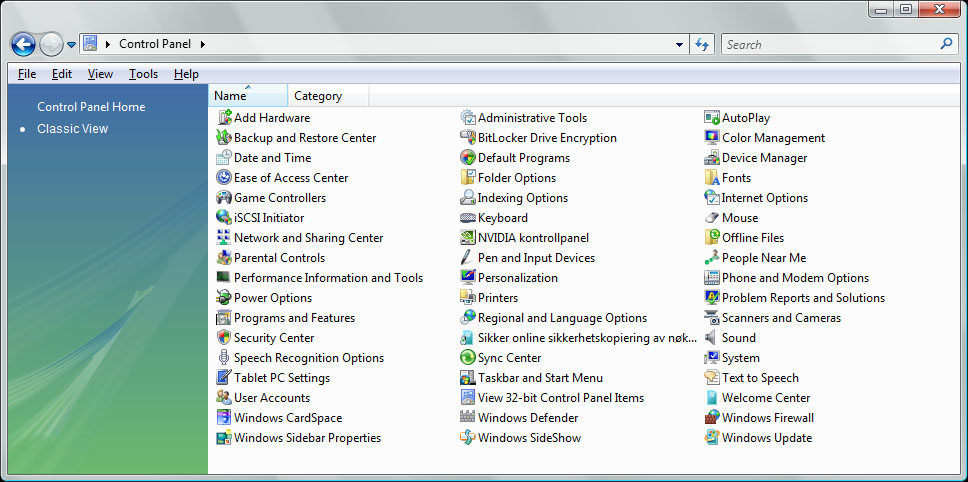The image size is (968, 482).
Task: Select Pen and Input Devices label
Action: click(536, 257)
